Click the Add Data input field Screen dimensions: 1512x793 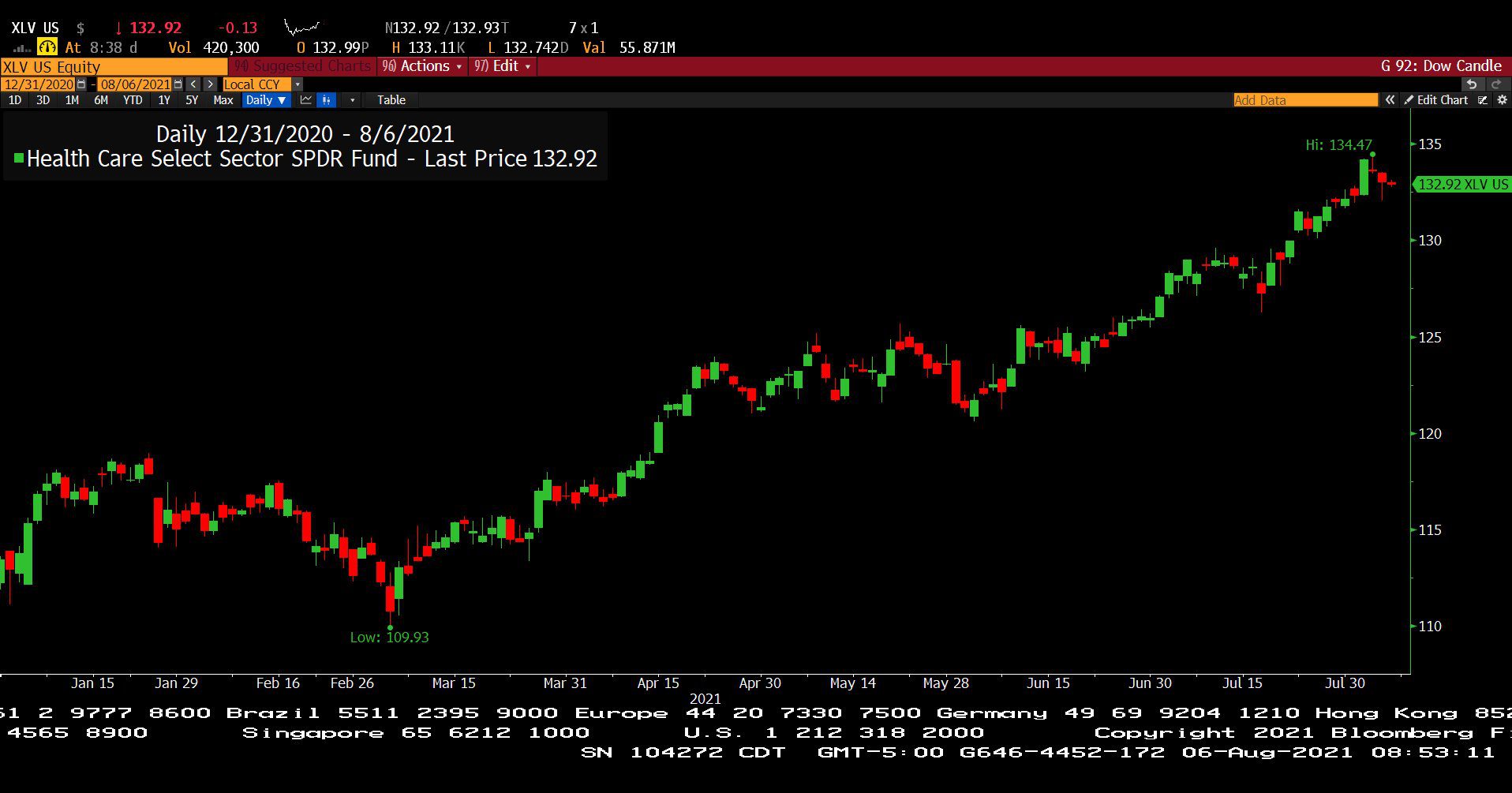click(1305, 100)
